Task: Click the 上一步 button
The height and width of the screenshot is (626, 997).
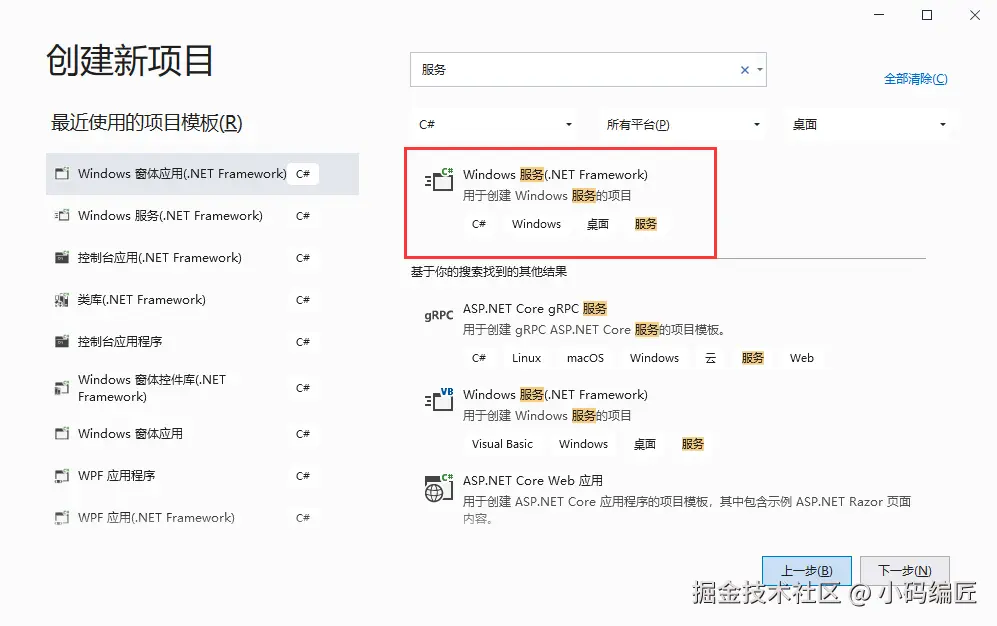Action: [807, 571]
